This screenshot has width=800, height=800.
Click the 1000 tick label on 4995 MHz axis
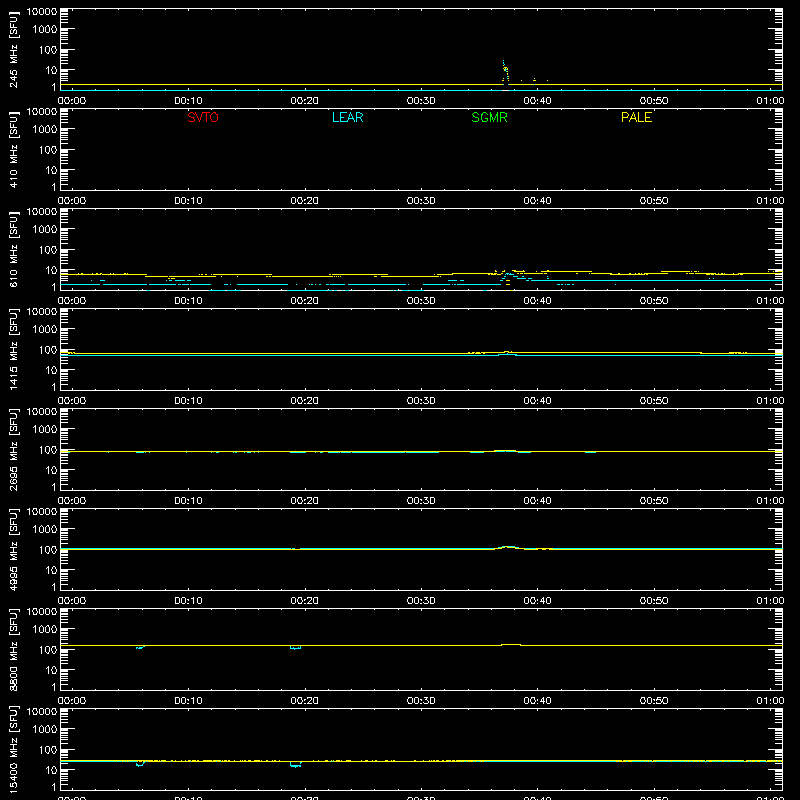click(x=45, y=530)
